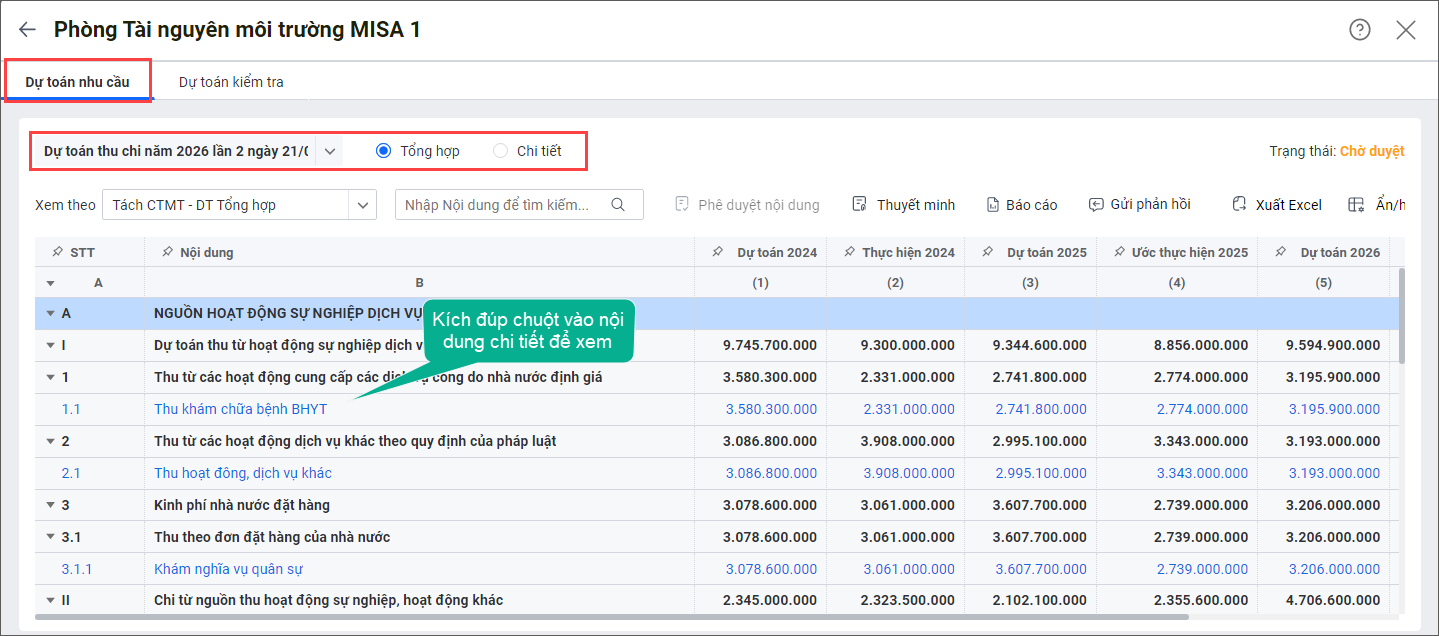Click the Xuất Excel export icon
The height and width of the screenshot is (636, 1439).
1240,205
